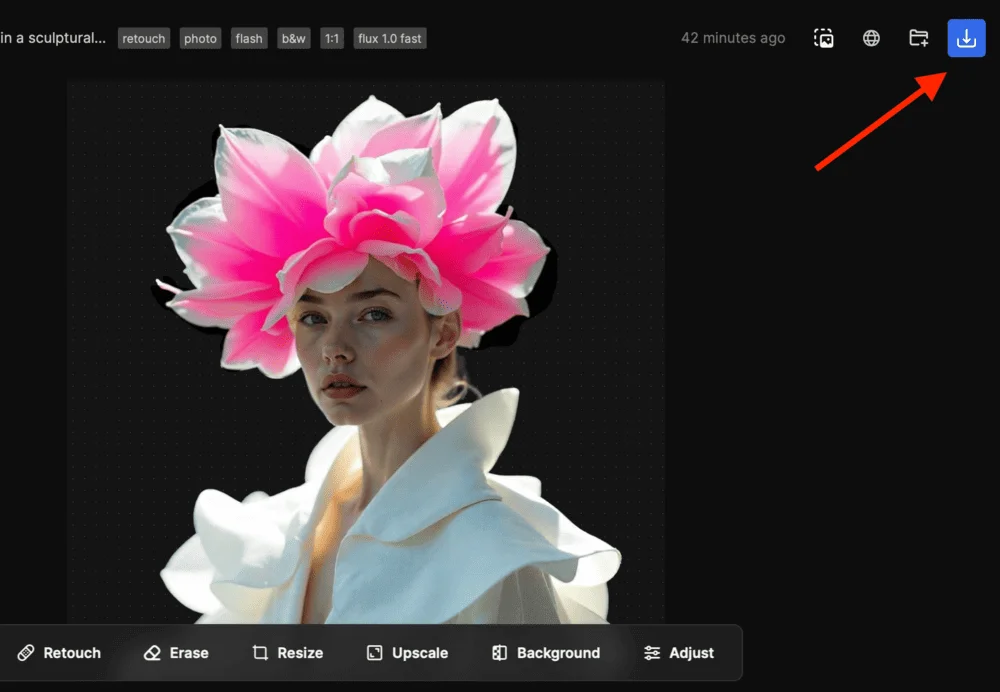This screenshot has width=1000, height=692.
Task: Open the Adjust sliders tool
Action: click(679, 653)
